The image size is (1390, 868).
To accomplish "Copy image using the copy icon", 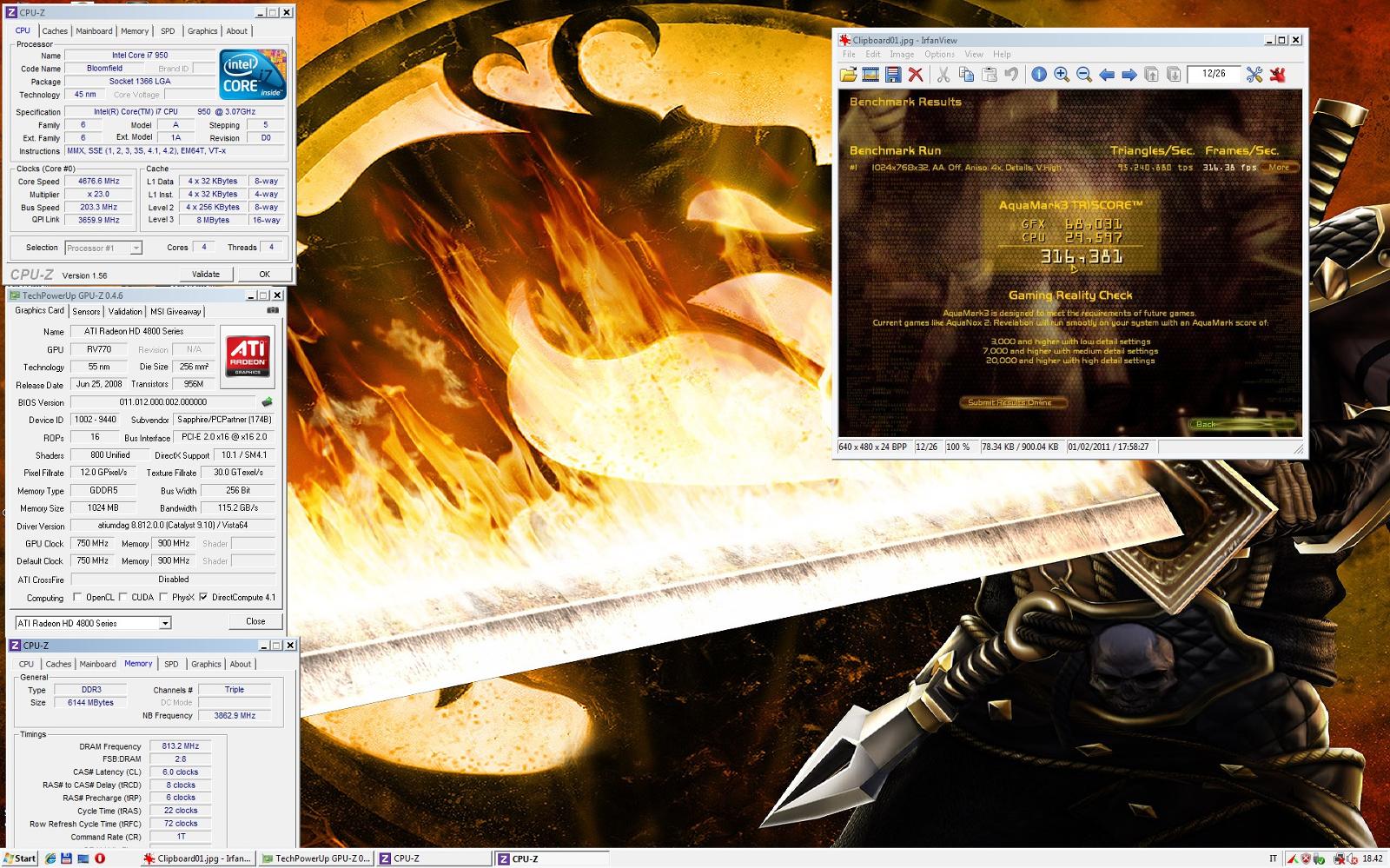I will 966,75.
